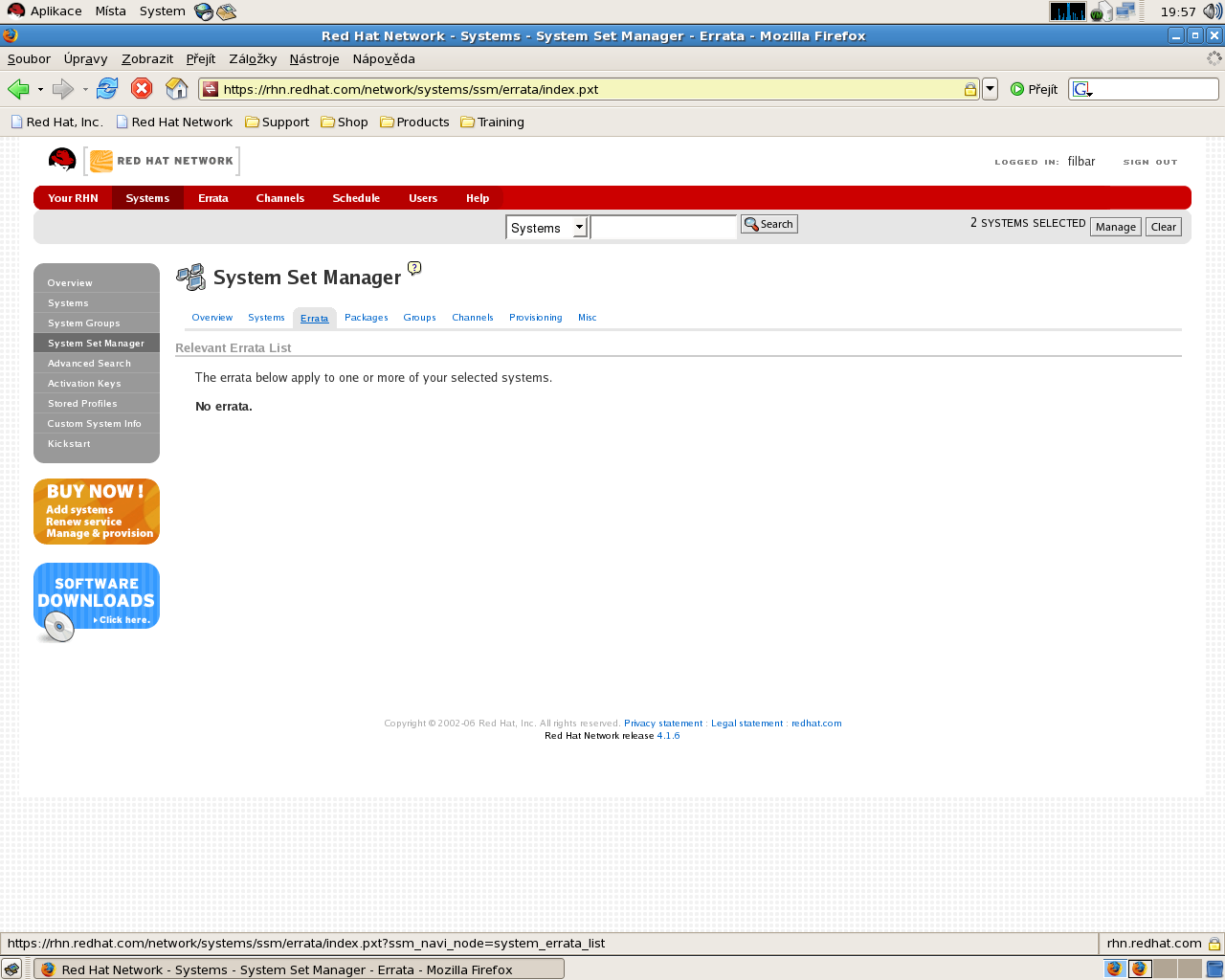Screen dimensions: 1225x980
Task: Click the Red Hat Network logo
Action: (x=162, y=161)
